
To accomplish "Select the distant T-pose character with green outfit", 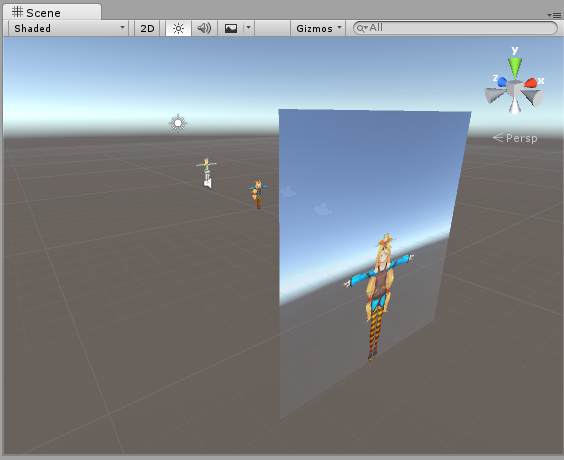I will pos(206,168).
